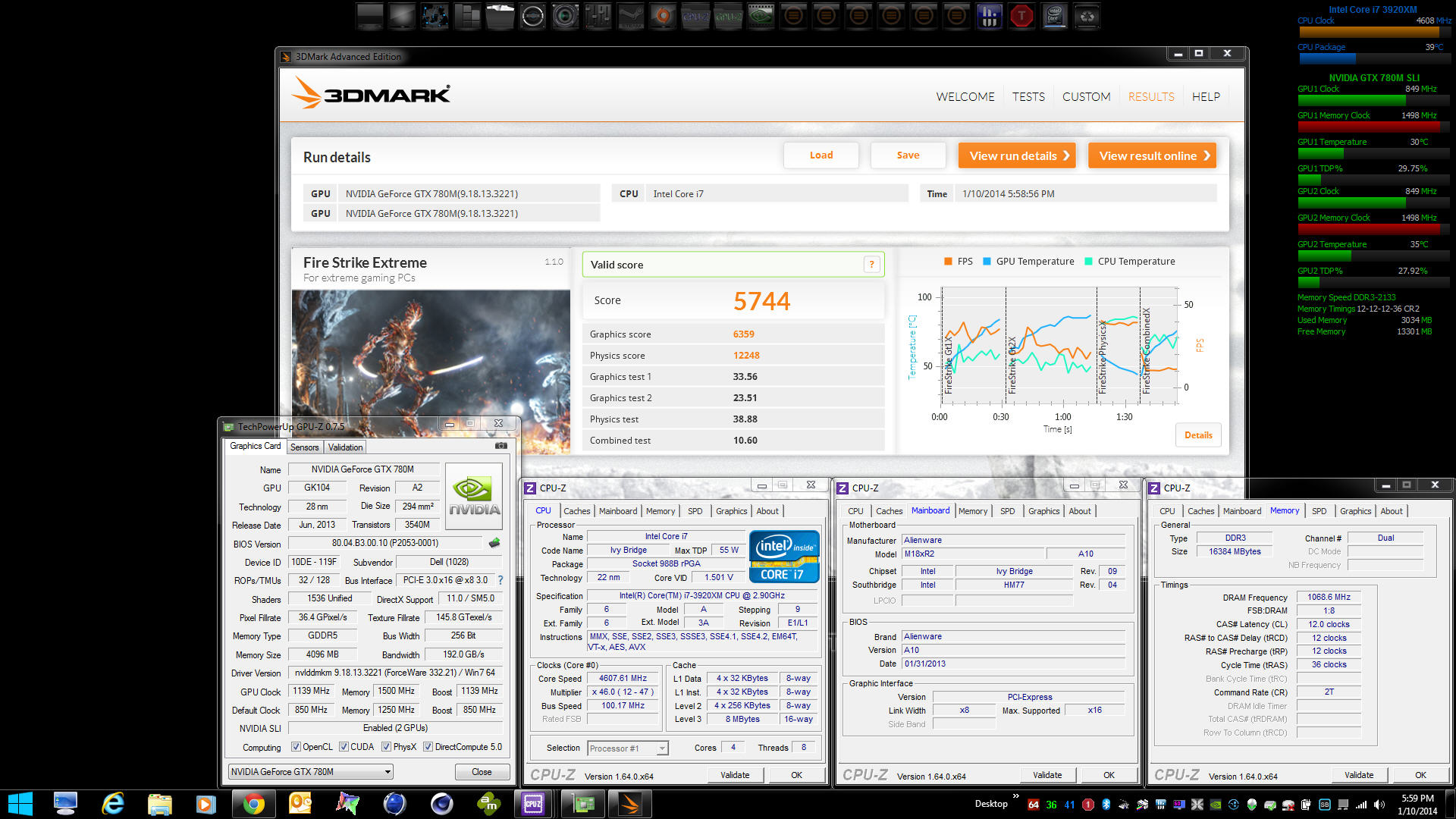Click Close button in GPU-Z
The width and height of the screenshot is (1456, 819).
tap(482, 772)
